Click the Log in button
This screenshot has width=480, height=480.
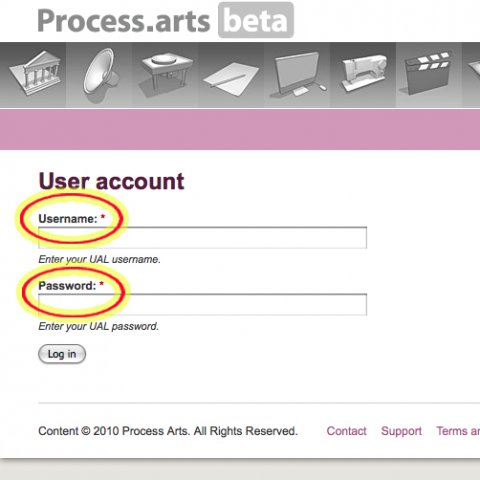tap(62, 354)
